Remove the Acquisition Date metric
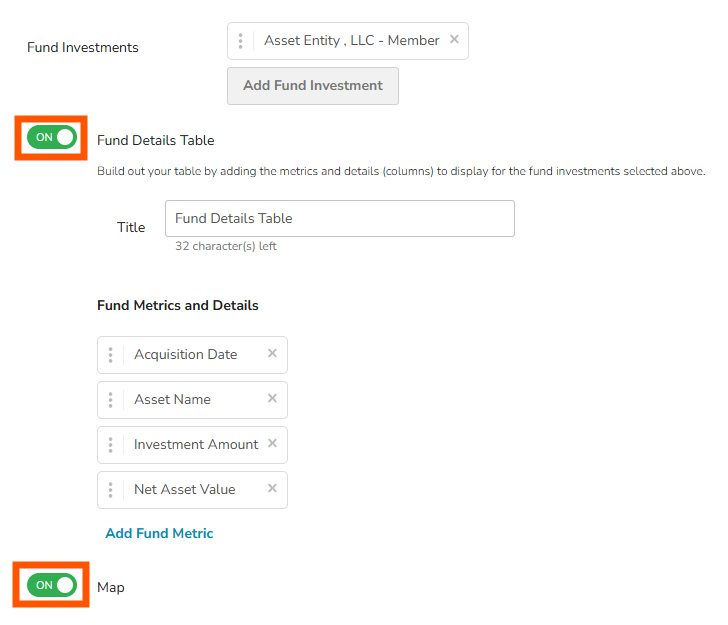 pyautogui.click(x=272, y=354)
